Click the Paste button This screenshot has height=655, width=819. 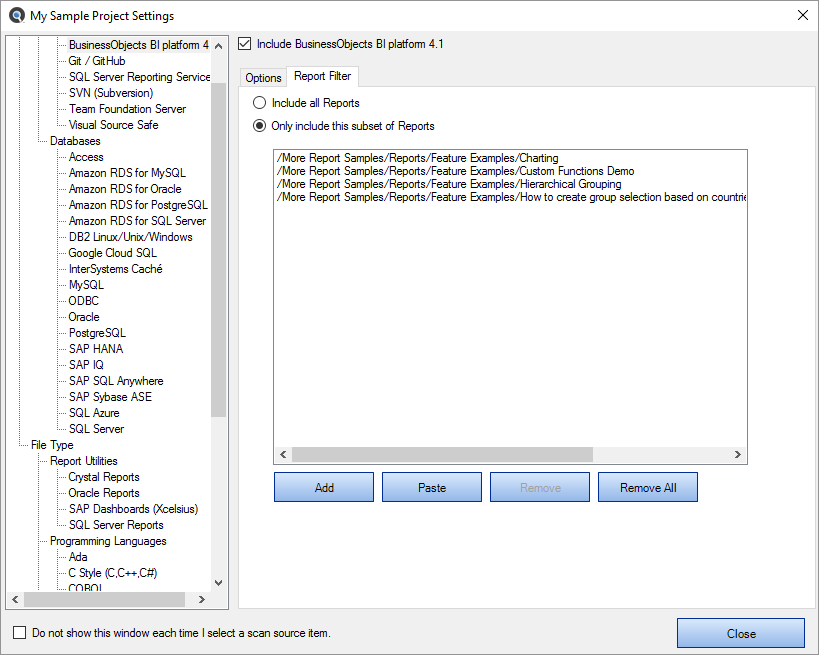click(x=432, y=487)
